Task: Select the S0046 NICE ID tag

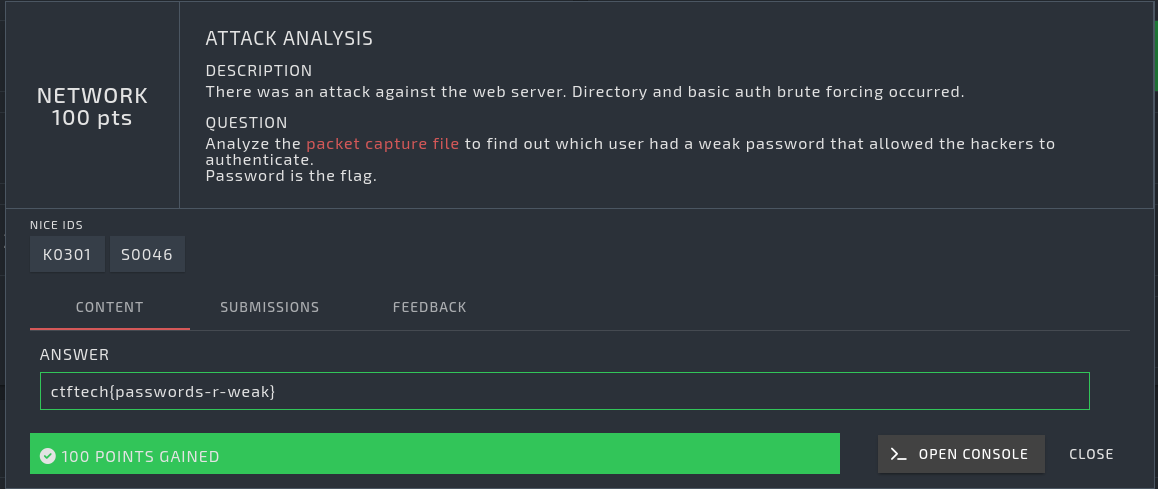Action: 147,255
